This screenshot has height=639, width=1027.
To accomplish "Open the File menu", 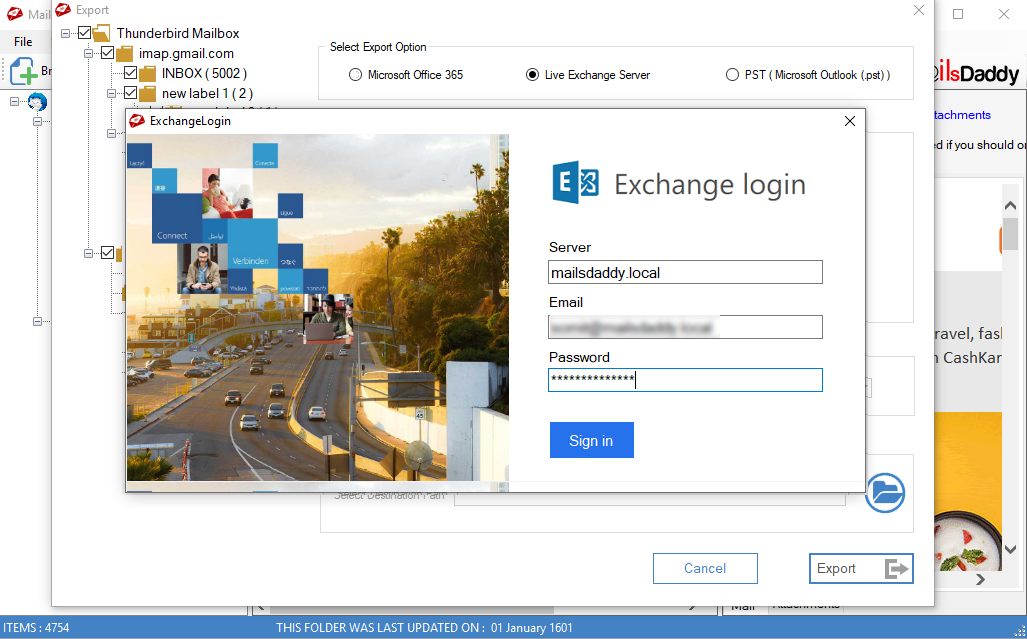I will click(23, 42).
